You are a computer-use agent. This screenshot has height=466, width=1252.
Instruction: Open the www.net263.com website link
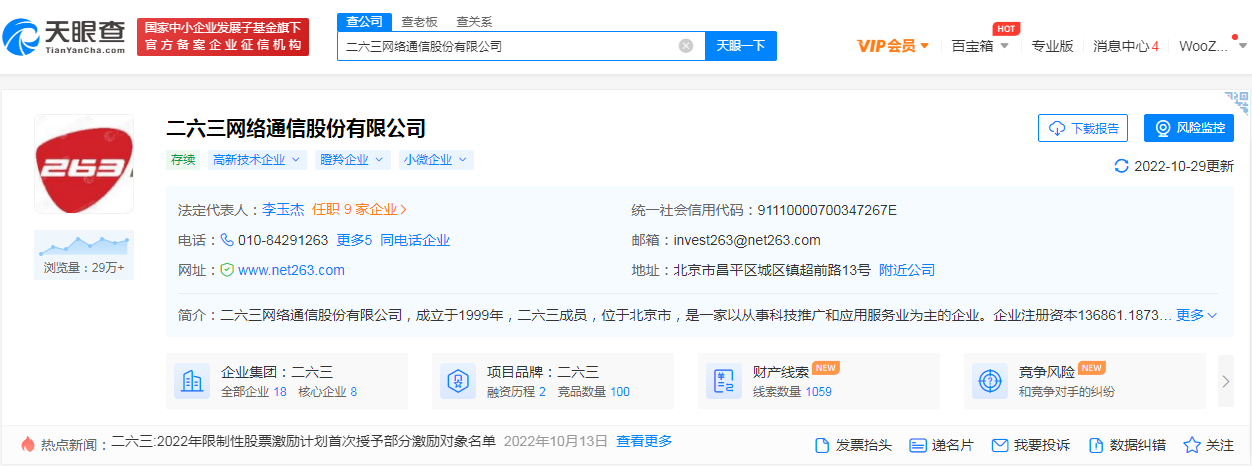click(291, 270)
